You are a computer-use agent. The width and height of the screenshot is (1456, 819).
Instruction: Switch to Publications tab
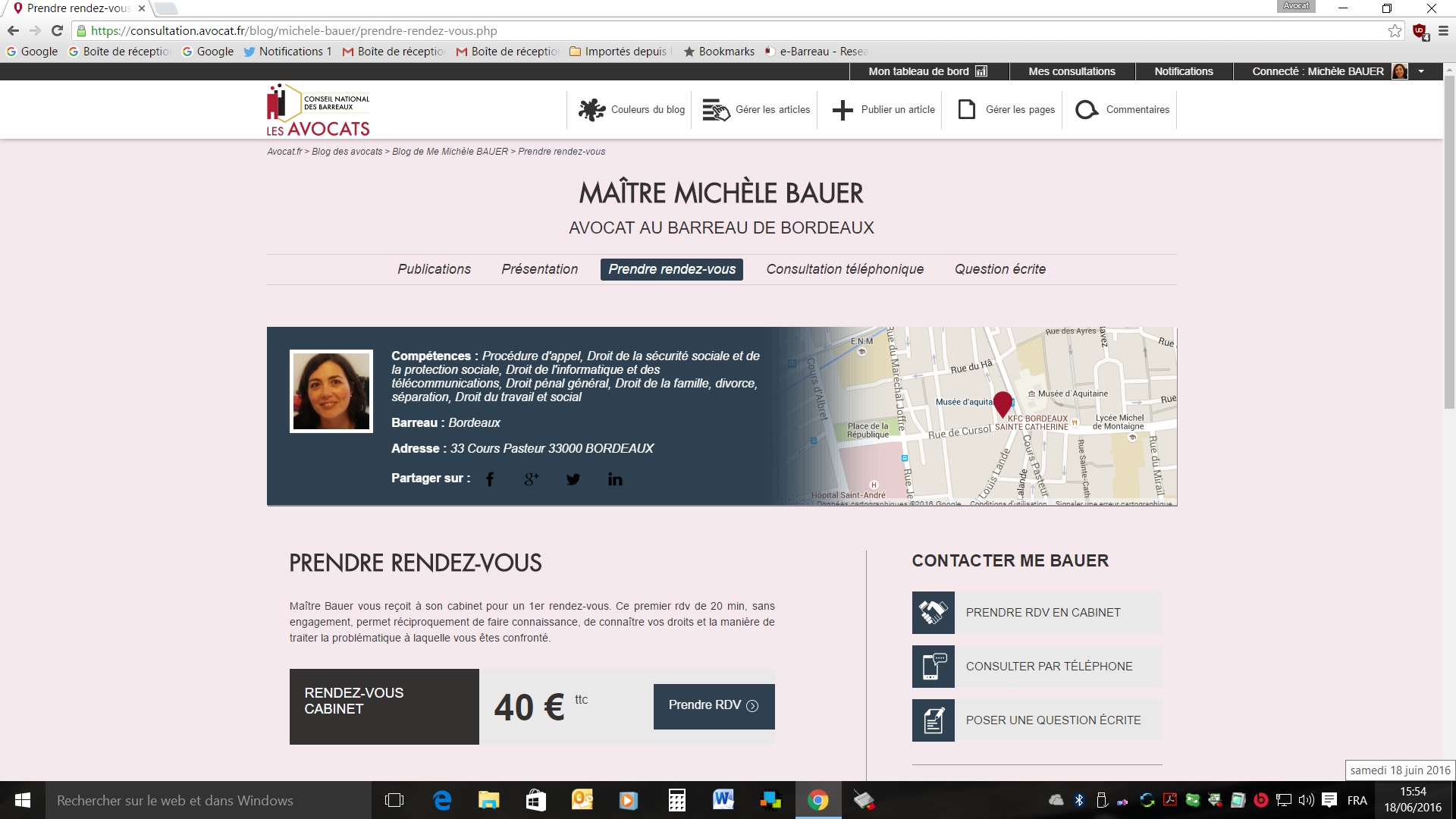[434, 269]
